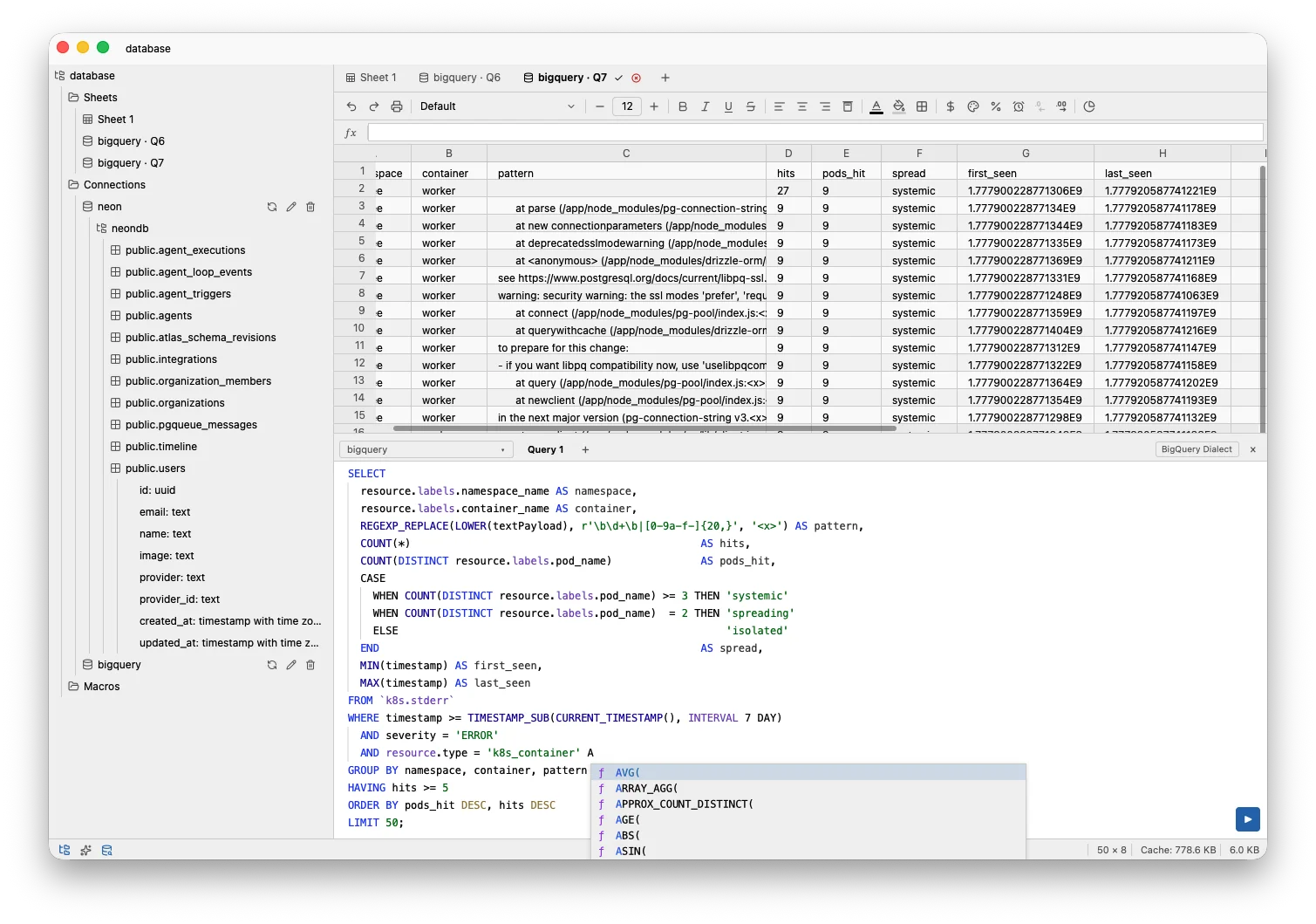Add a new sheet tab
The width and height of the screenshot is (1316, 924).
click(665, 78)
